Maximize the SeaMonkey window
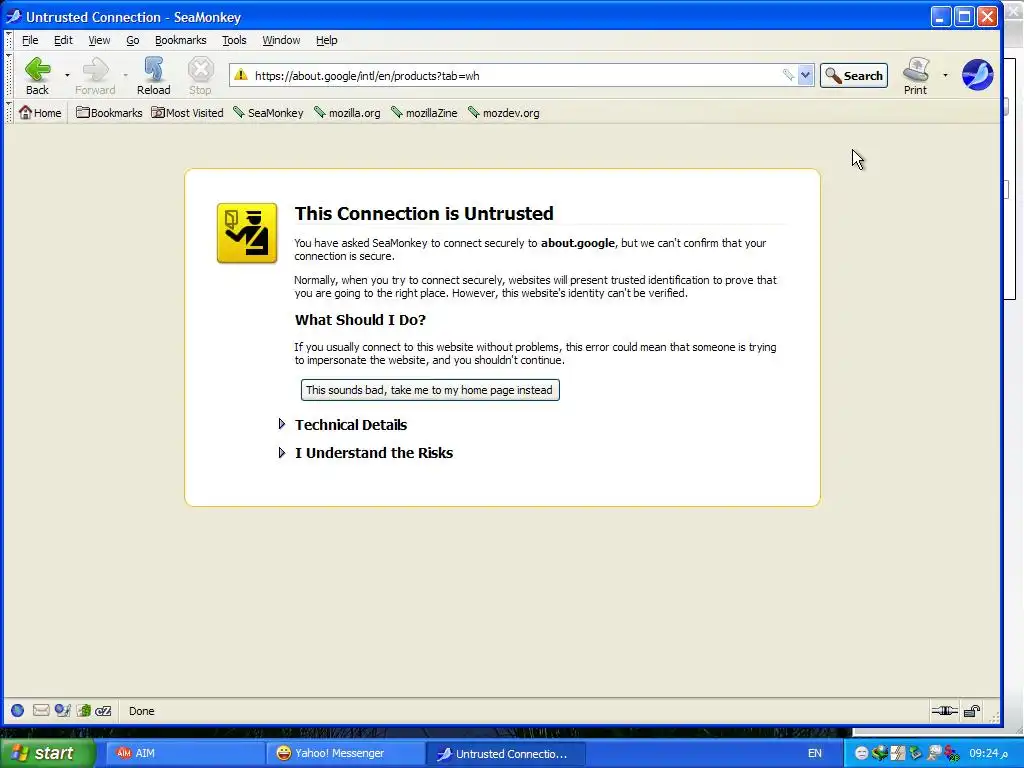The width and height of the screenshot is (1024, 768). 964,16
